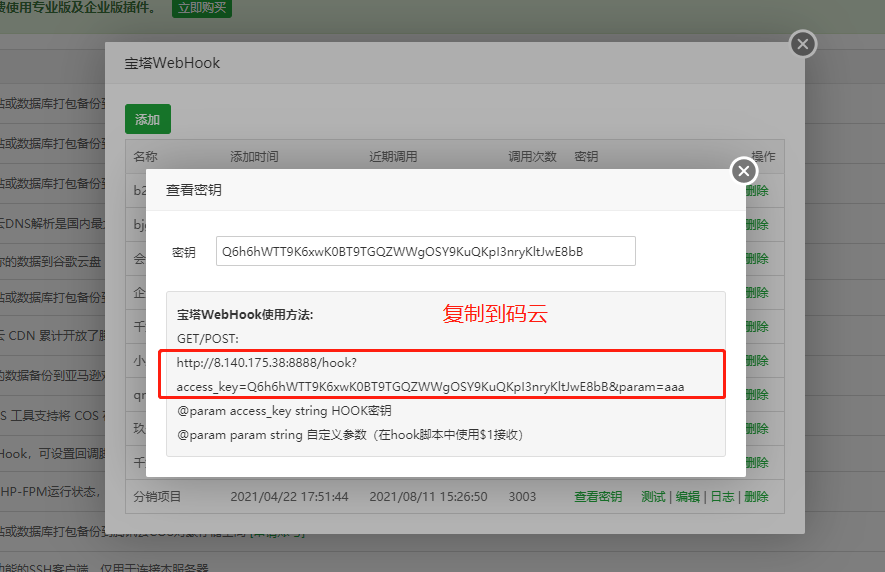
Task: Click the 立即购买 button at top
Action: coord(201,8)
